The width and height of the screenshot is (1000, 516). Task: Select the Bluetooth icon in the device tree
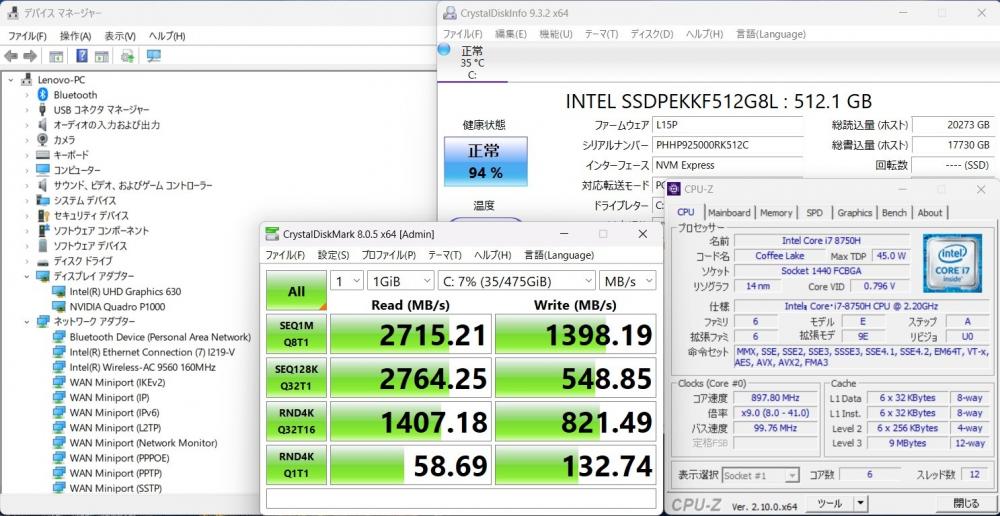[43, 94]
